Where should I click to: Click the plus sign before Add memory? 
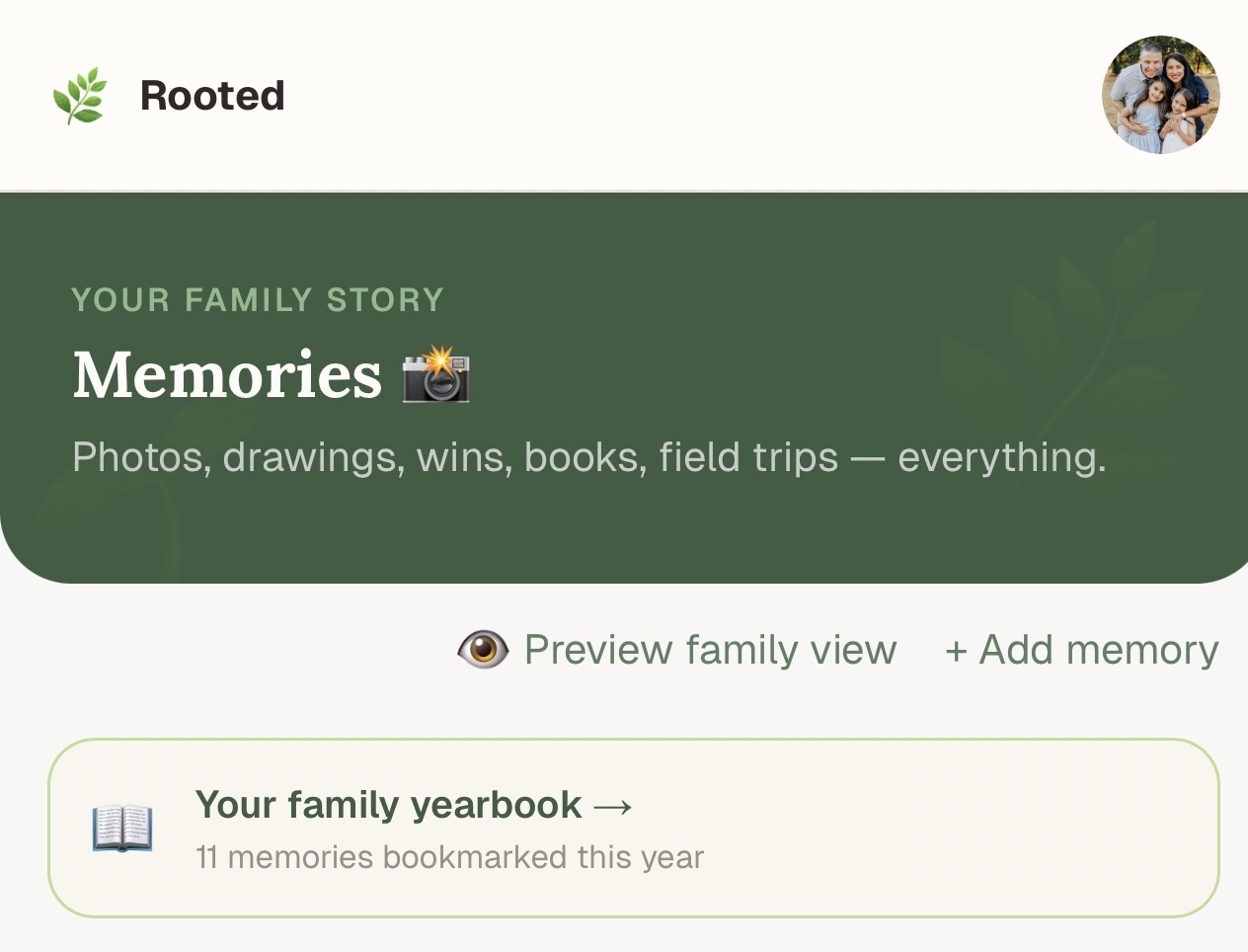pos(955,651)
